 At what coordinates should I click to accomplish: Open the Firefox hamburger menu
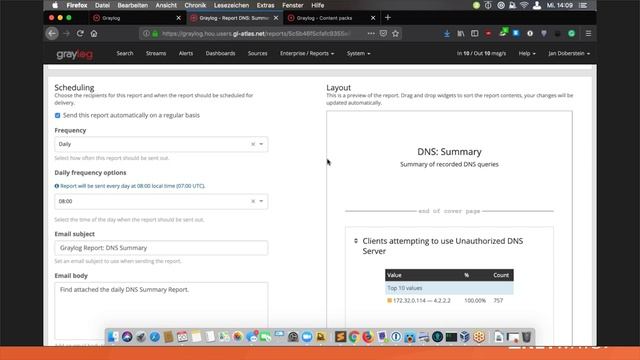(588, 33)
